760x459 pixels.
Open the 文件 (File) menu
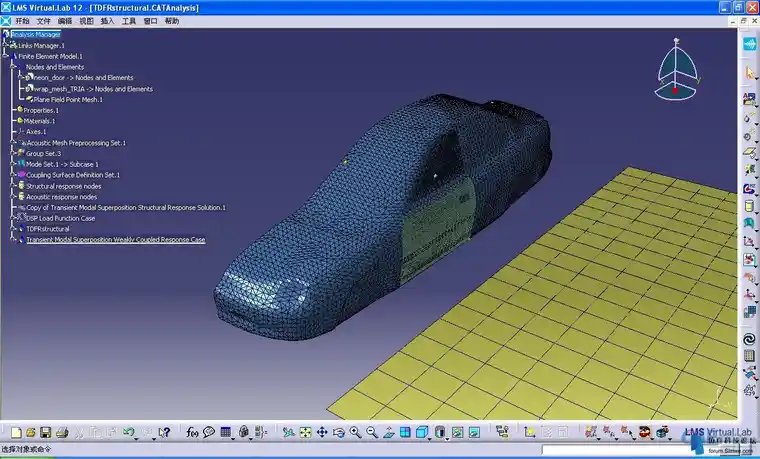pyautogui.click(x=44, y=21)
